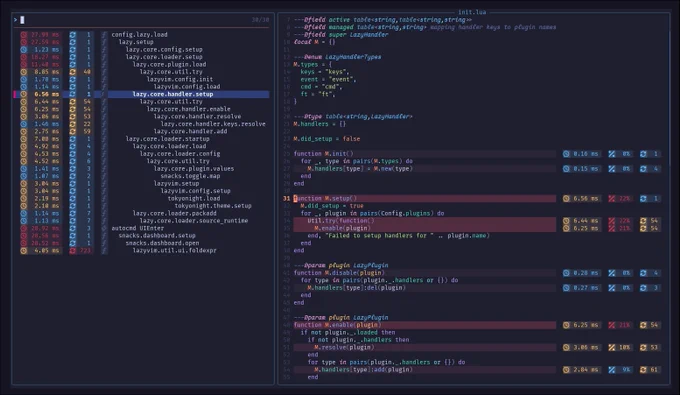
Task: Click the clock icon on lazy.core.handler.setup row
Action: click(23, 94)
